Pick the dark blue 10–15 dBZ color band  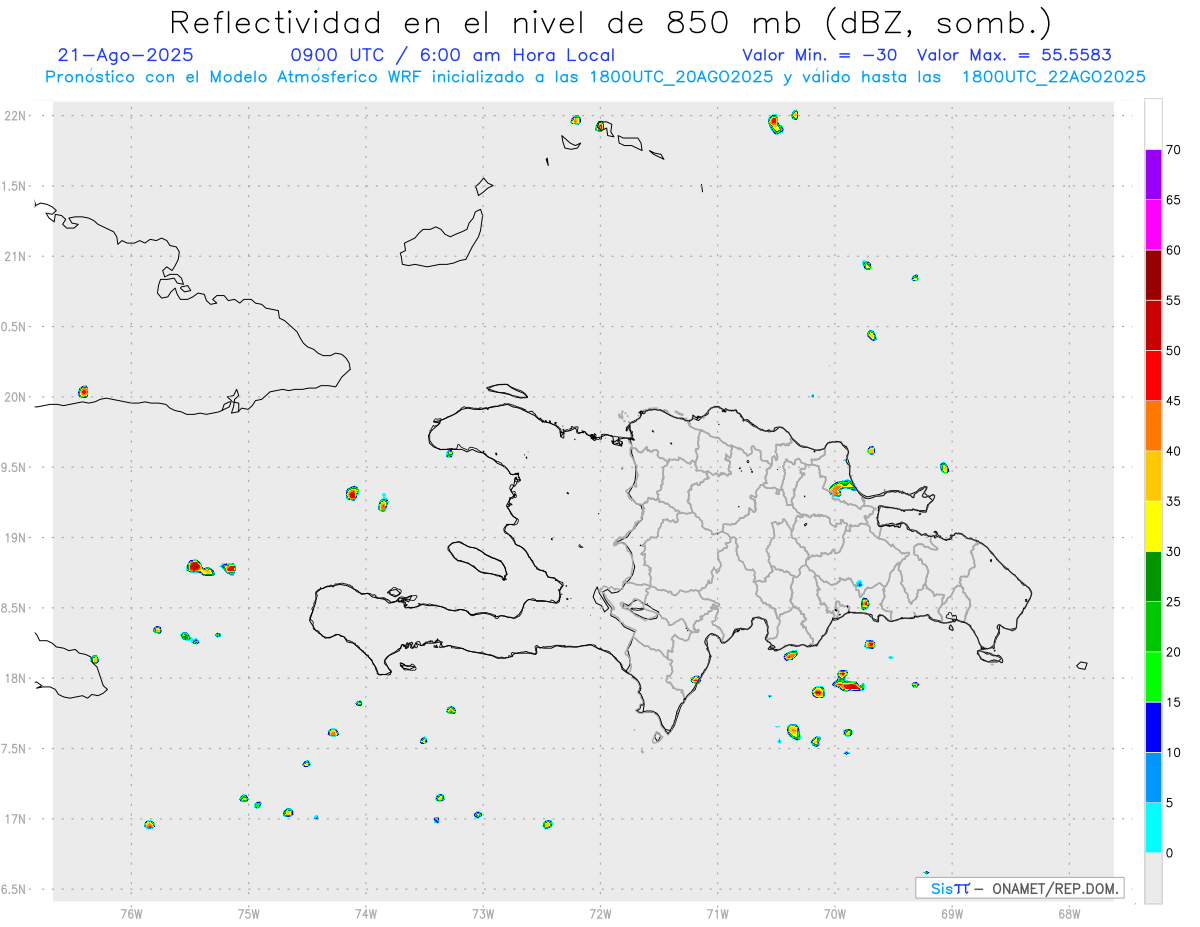1153,727
